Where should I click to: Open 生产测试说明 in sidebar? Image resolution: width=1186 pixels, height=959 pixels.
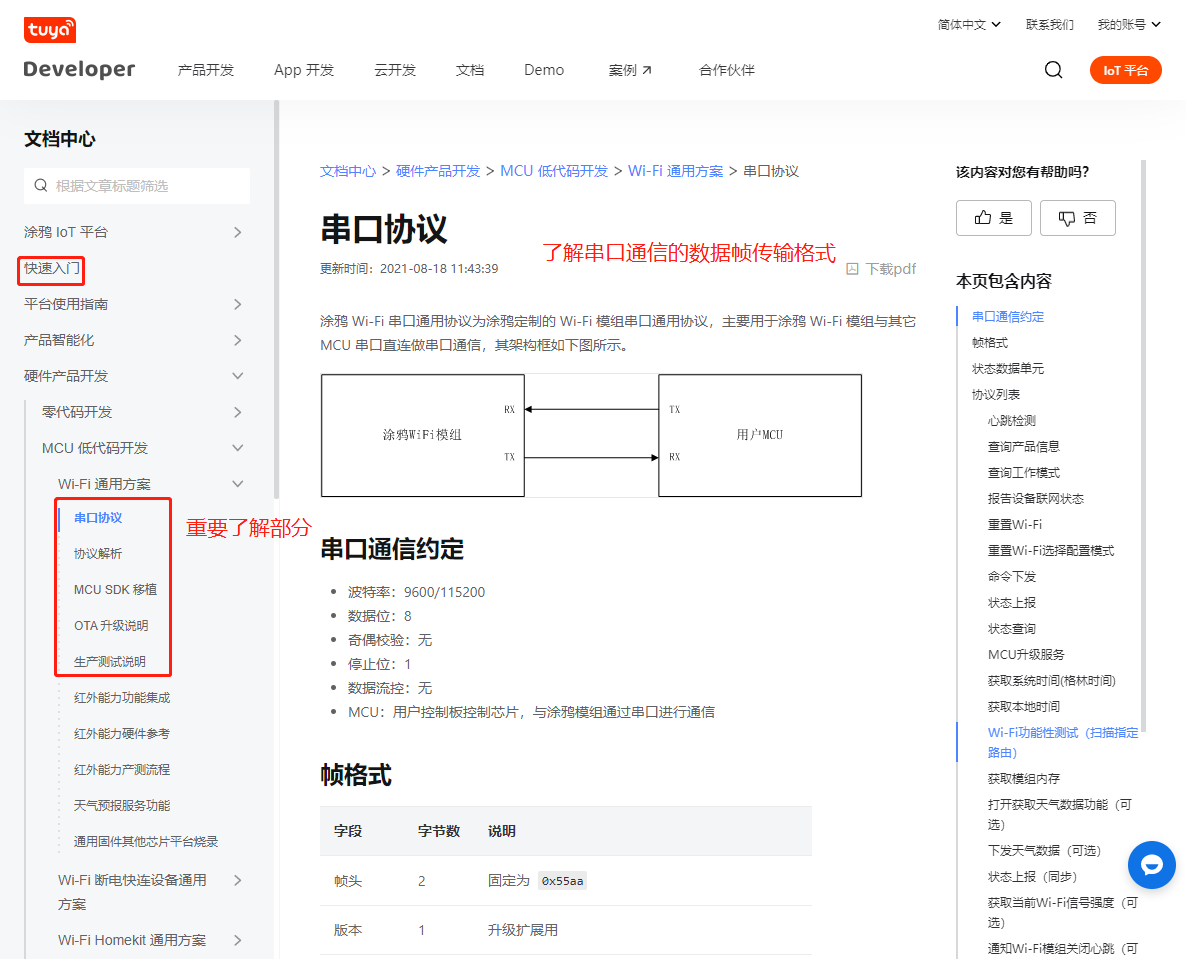tap(110, 662)
